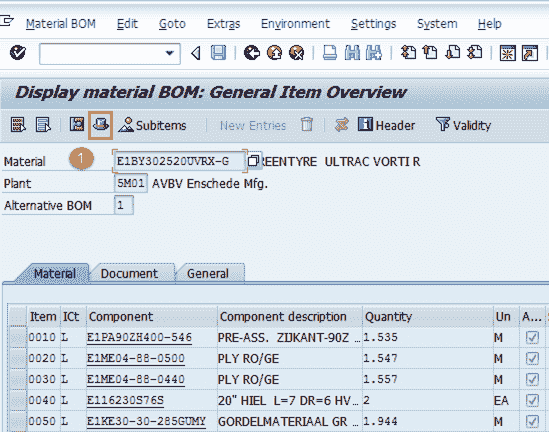549x432 pixels.
Task: Click the Create Shortcut icon
Action: point(530,53)
